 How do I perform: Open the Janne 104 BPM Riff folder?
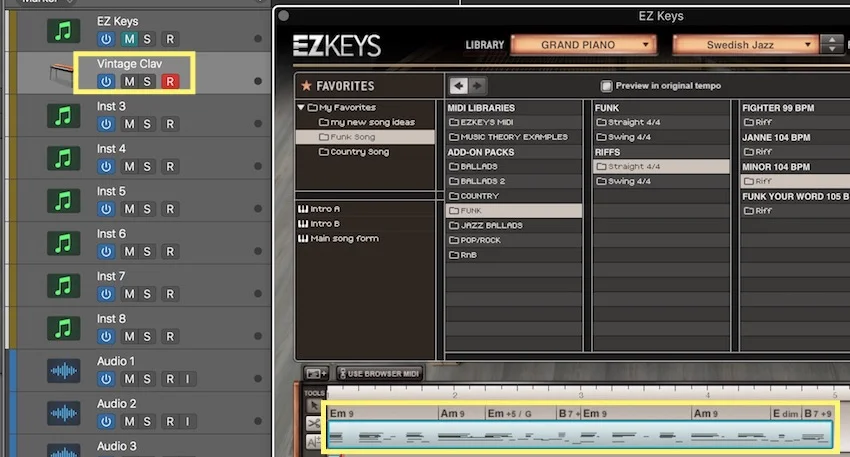(x=758, y=152)
